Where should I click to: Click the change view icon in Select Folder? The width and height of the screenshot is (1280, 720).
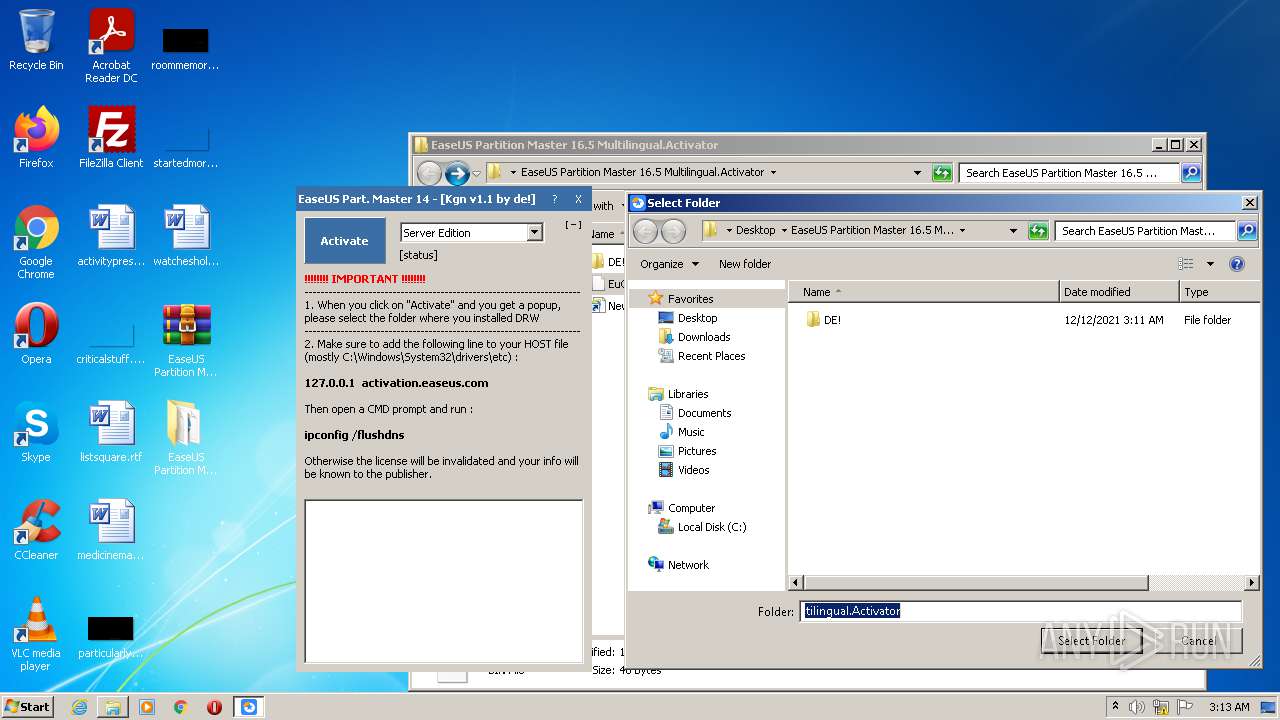[1186, 264]
